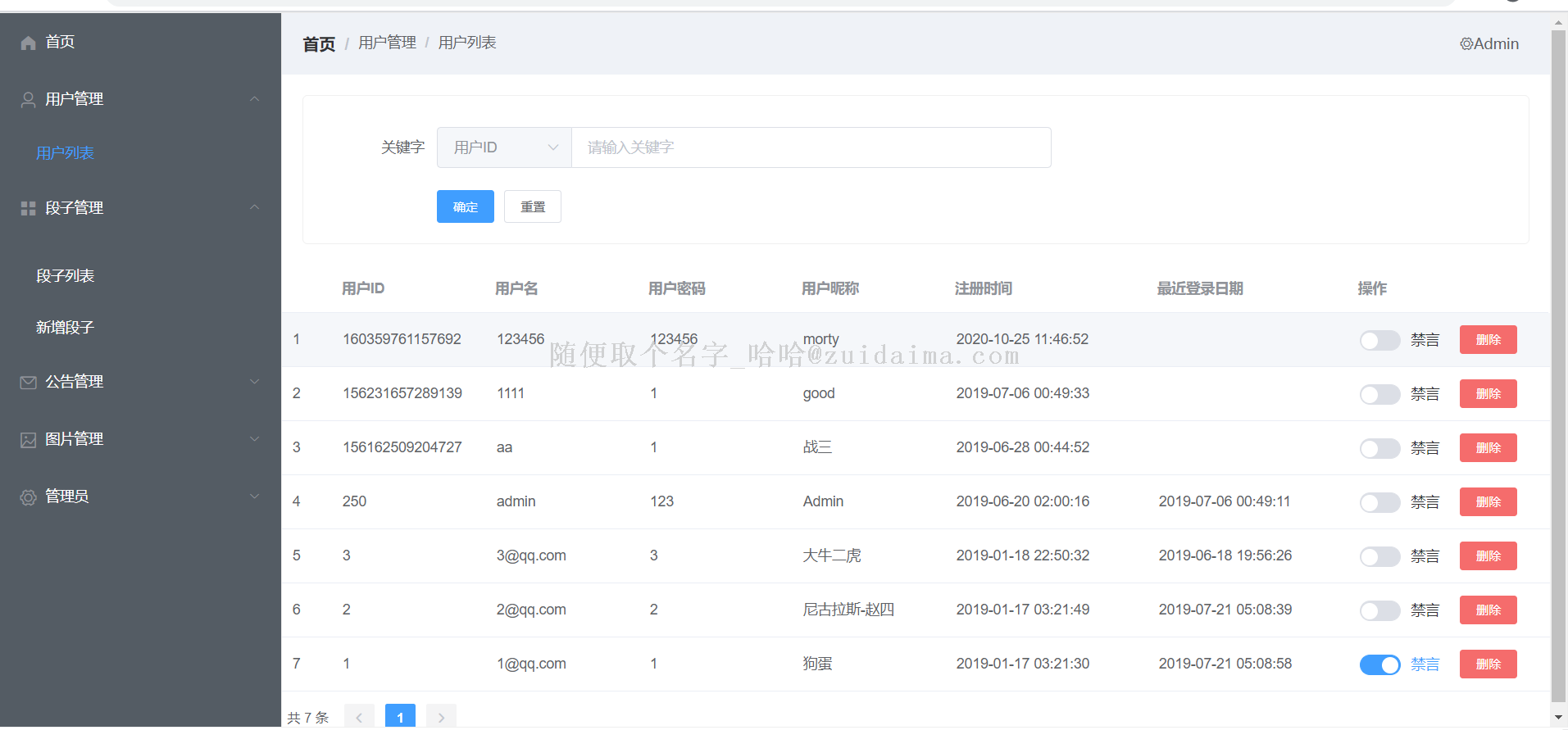This screenshot has width=1568, height=730.
Task: Click user ID 156231657289139 cell
Action: (402, 393)
